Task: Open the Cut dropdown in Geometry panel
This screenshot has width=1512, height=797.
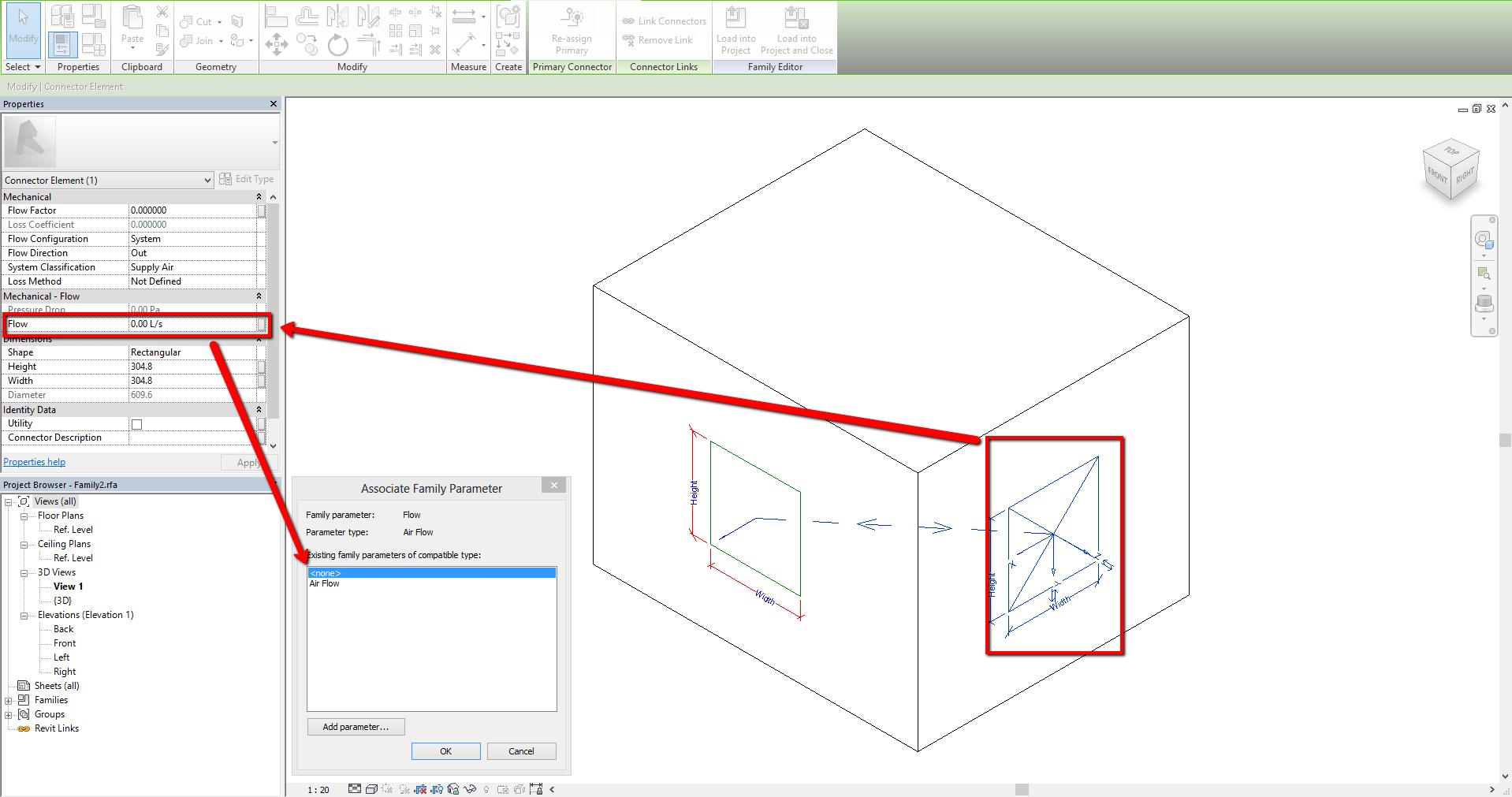Action: click(219, 21)
